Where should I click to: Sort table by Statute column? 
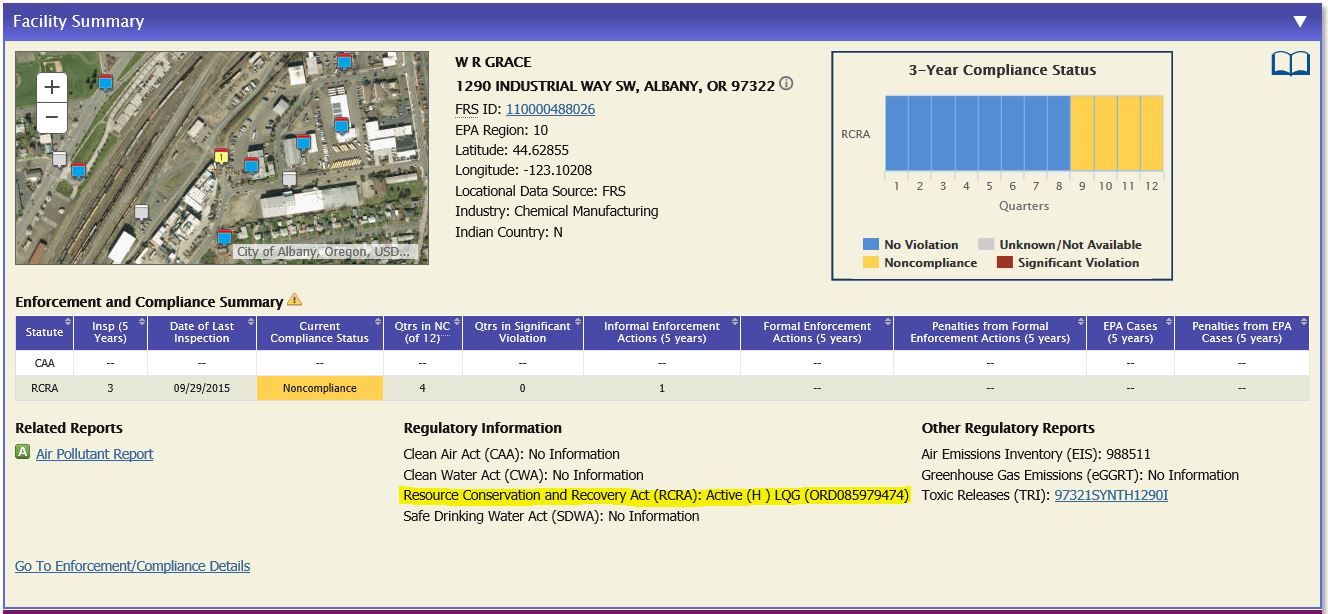[44, 332]
